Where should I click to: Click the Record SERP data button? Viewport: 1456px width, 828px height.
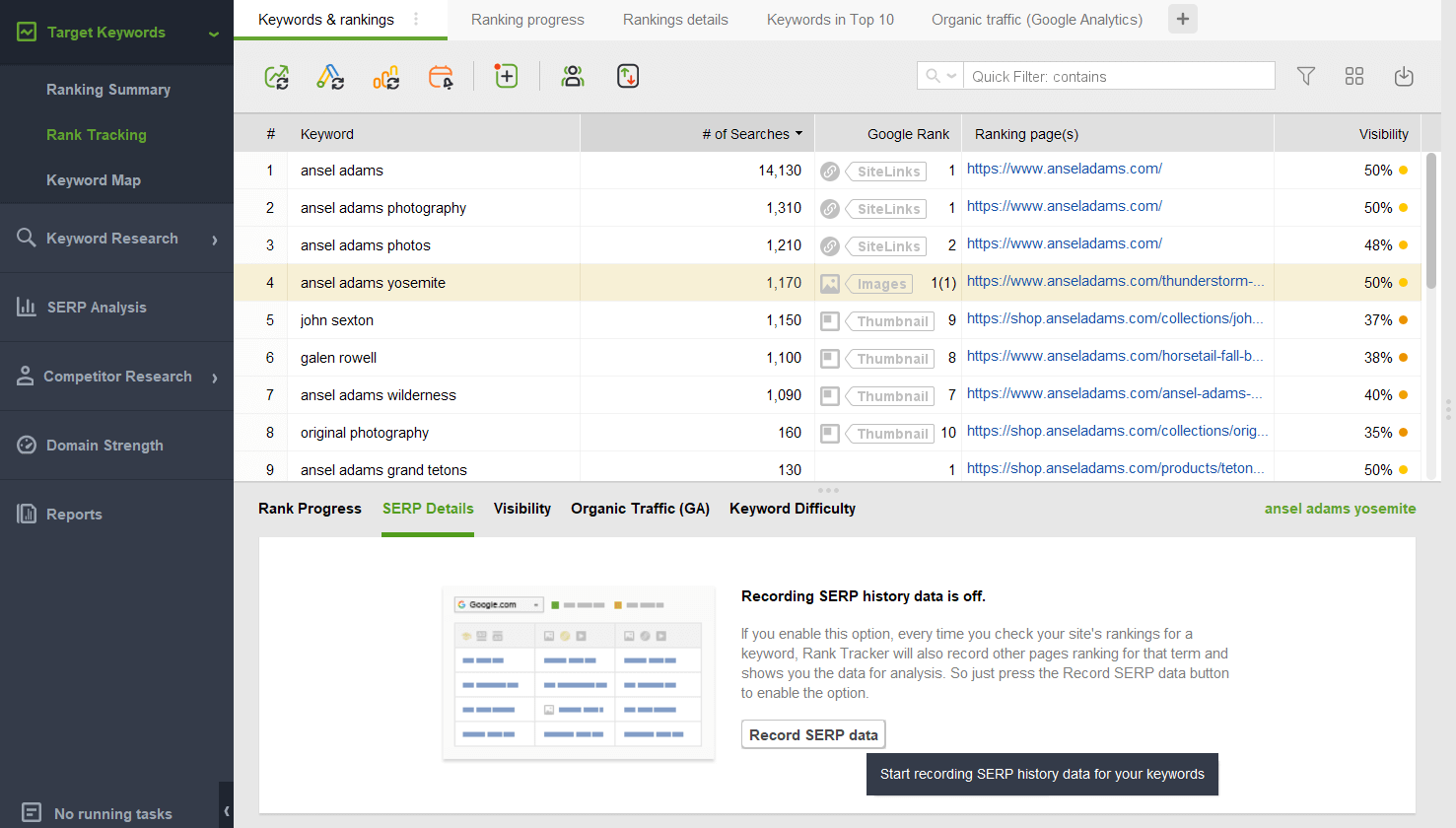(x=813, y=734)
